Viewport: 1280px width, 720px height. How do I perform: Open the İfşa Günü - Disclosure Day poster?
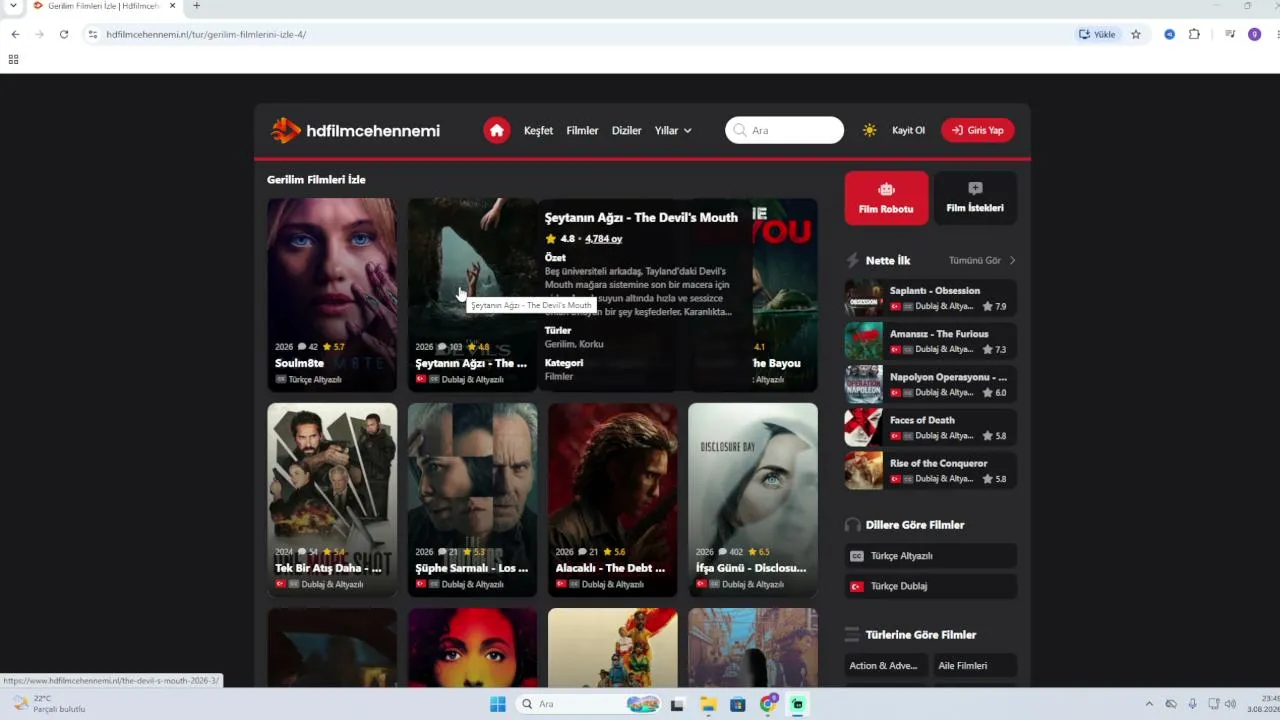click(752, 499)
